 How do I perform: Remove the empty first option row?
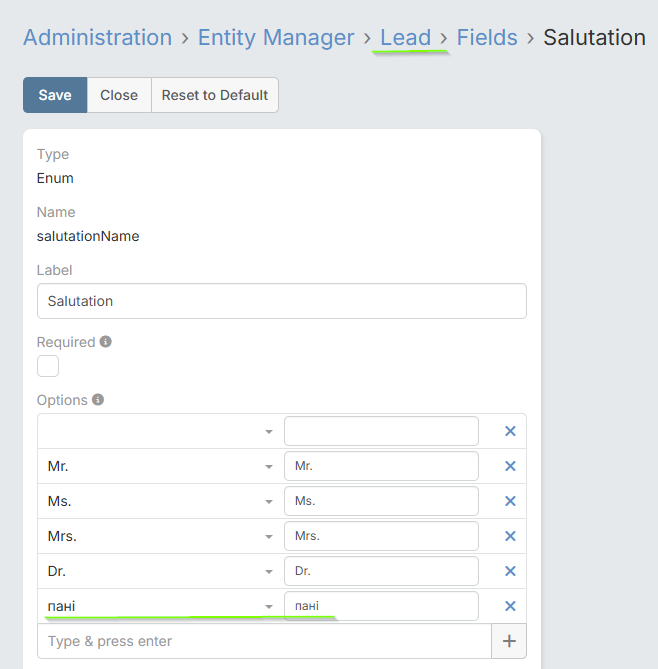click(x=510, y=431)
